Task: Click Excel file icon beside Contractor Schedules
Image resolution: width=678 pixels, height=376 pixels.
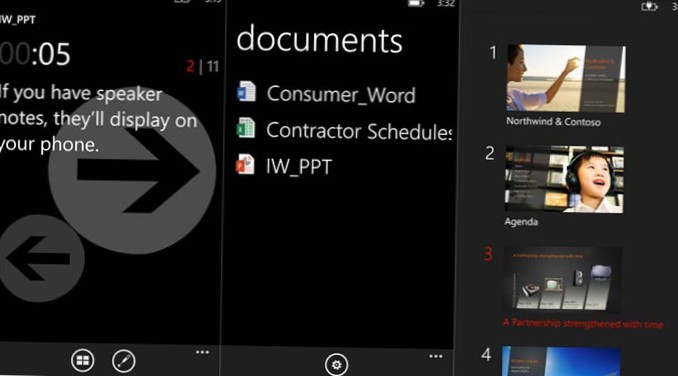Action: coord(246,128)
